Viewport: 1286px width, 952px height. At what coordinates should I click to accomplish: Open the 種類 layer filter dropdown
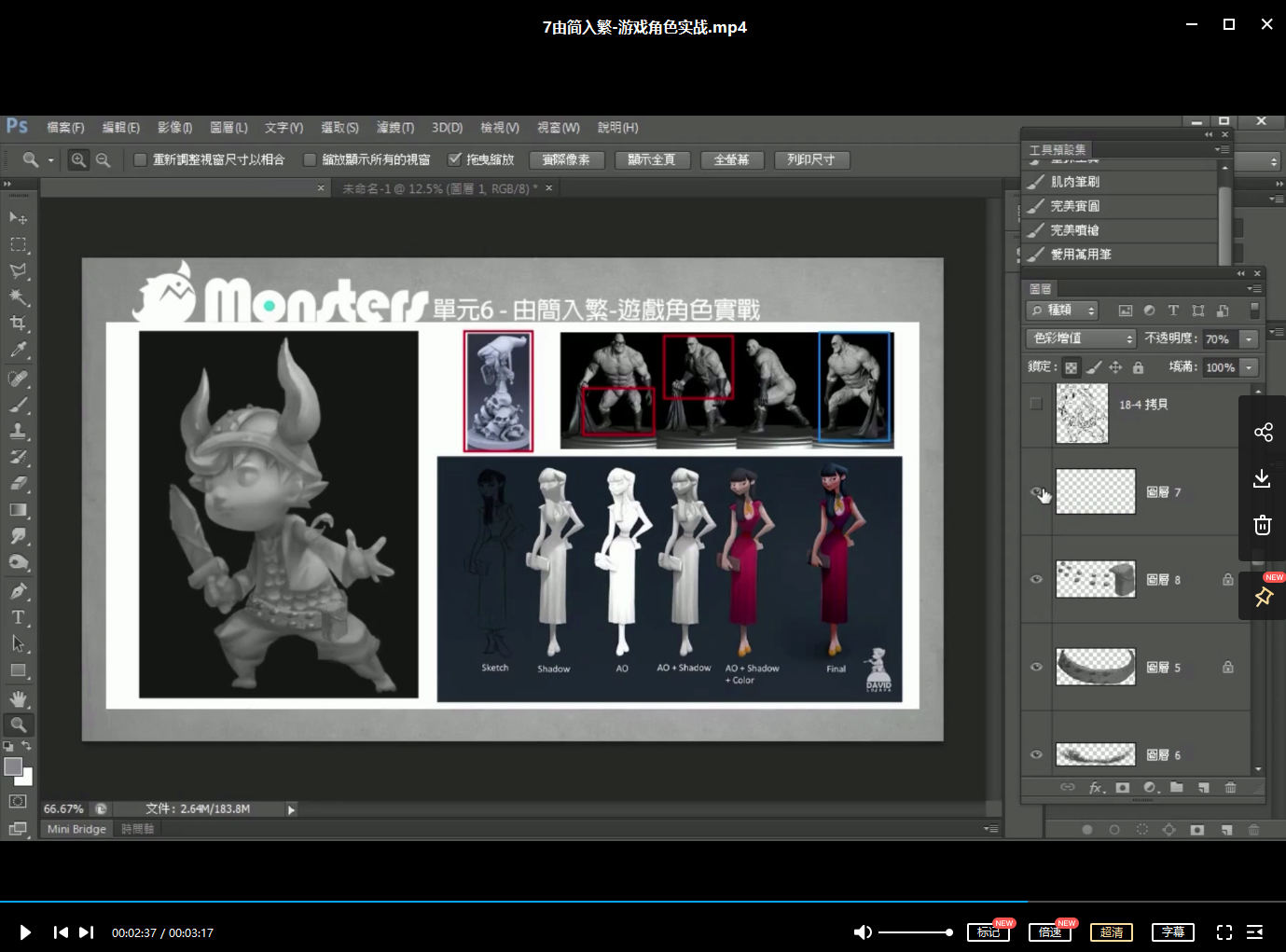(x=1062, y=310)
